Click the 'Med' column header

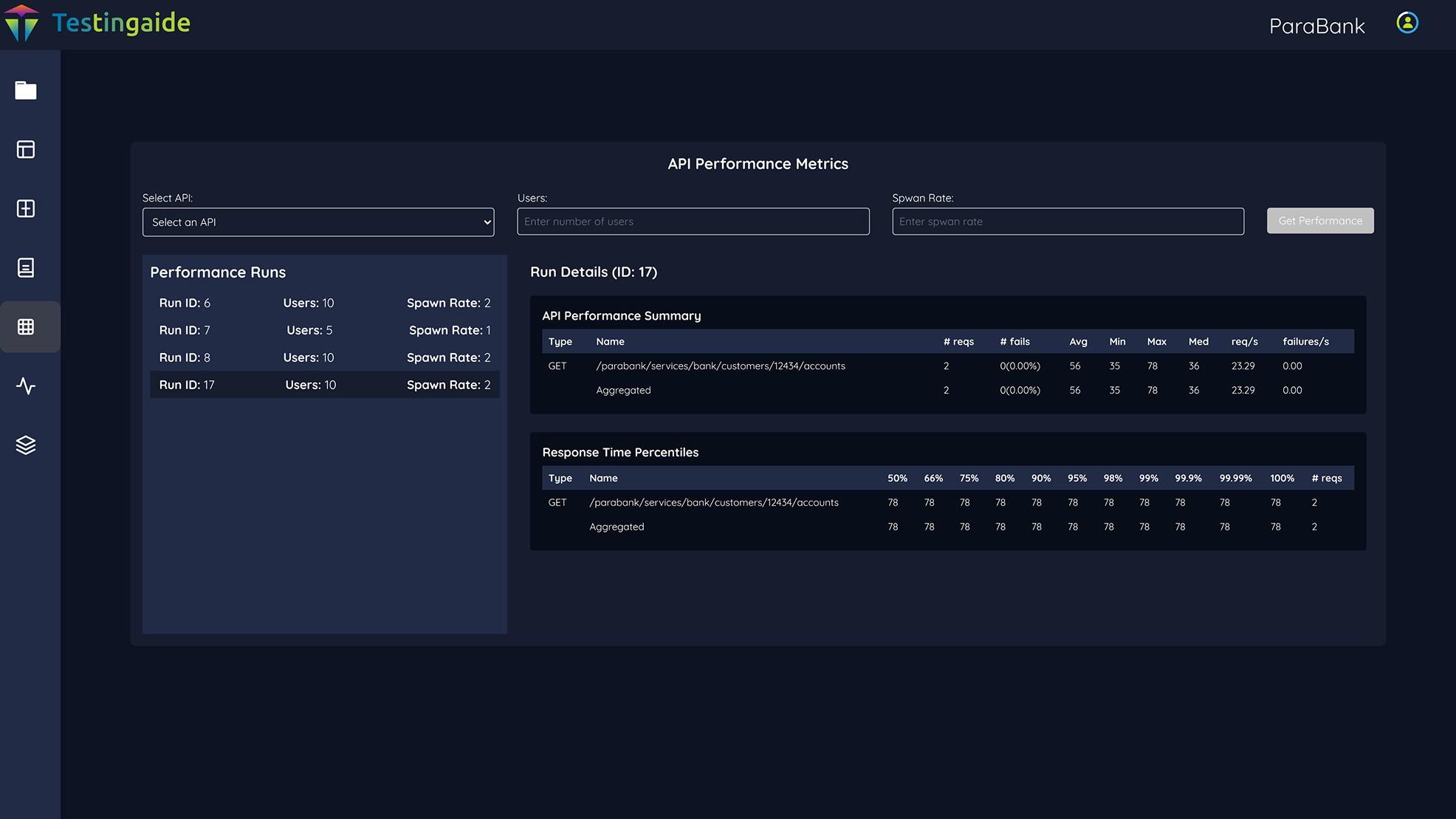(1198, 341)
